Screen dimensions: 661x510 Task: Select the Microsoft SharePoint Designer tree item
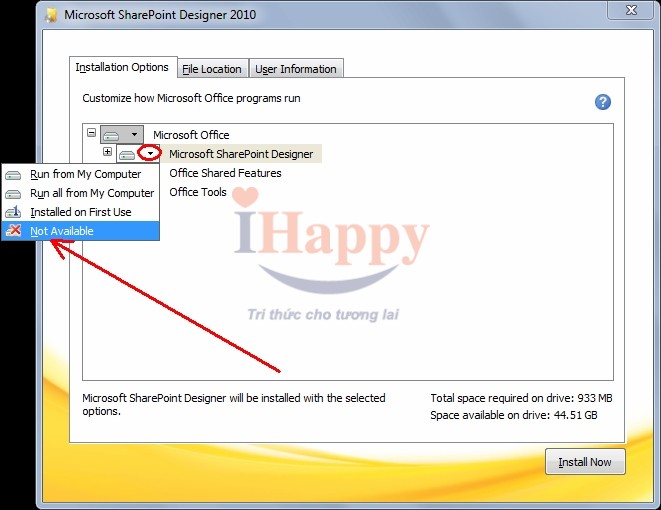tap(241, 154)
